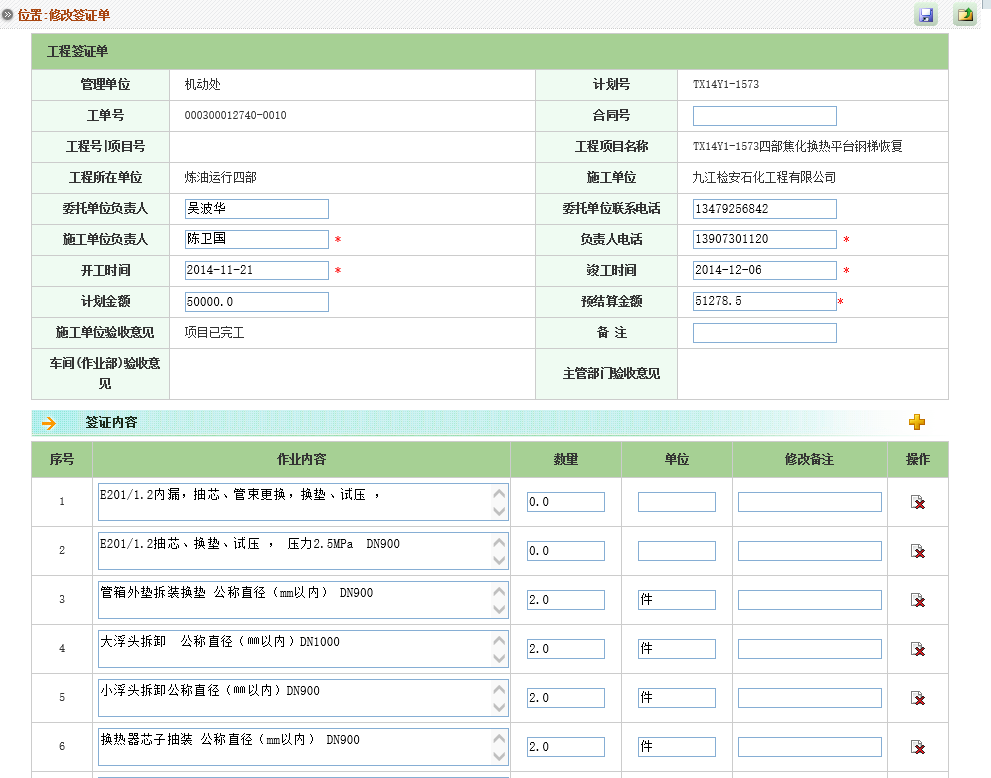Image resolution: width=991 pixels, height=778 pixels.
Task: Click row 6 数量 field
Action: click(x=566, y=747)
